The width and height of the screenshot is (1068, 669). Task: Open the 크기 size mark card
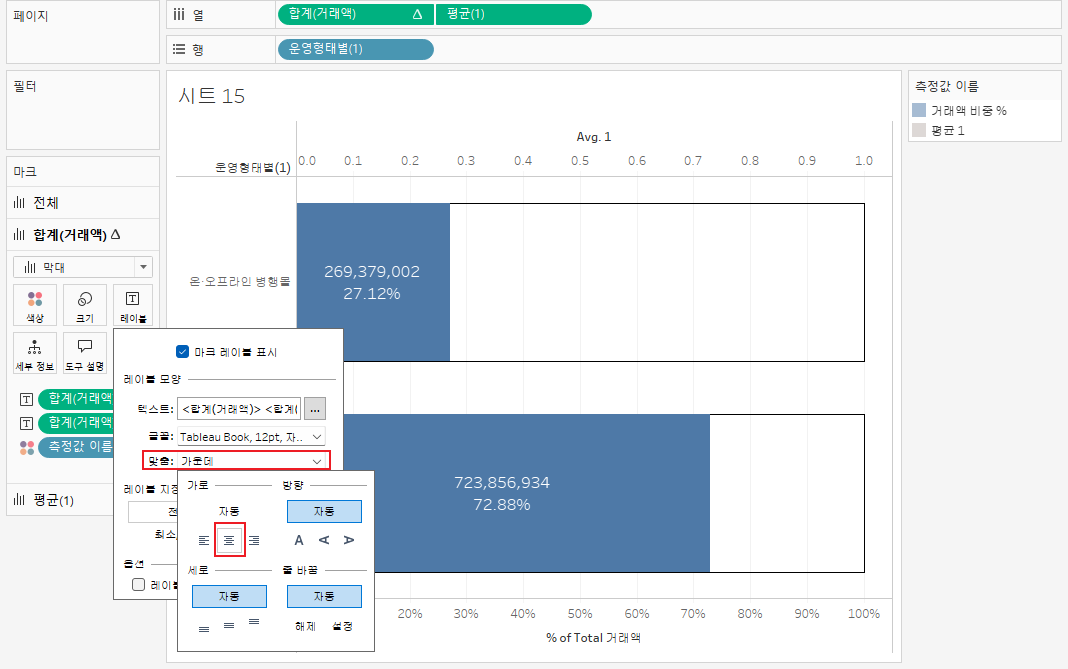coord(84,305)
